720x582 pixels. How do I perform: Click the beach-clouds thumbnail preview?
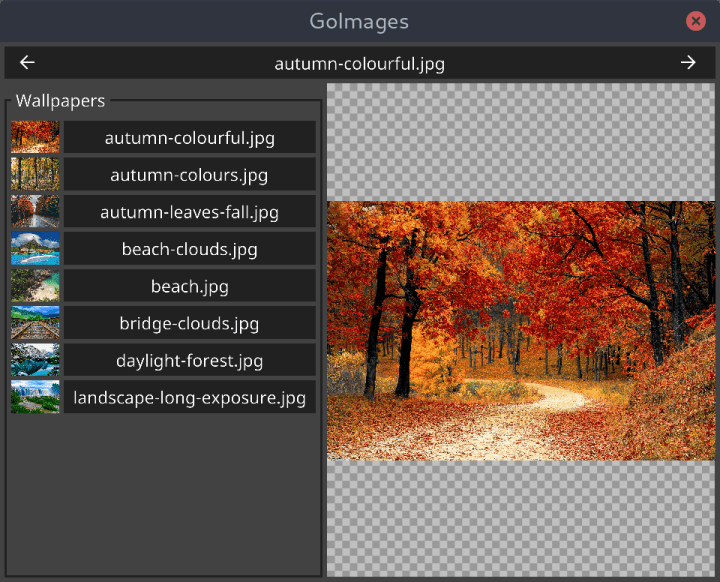[35, 249]
